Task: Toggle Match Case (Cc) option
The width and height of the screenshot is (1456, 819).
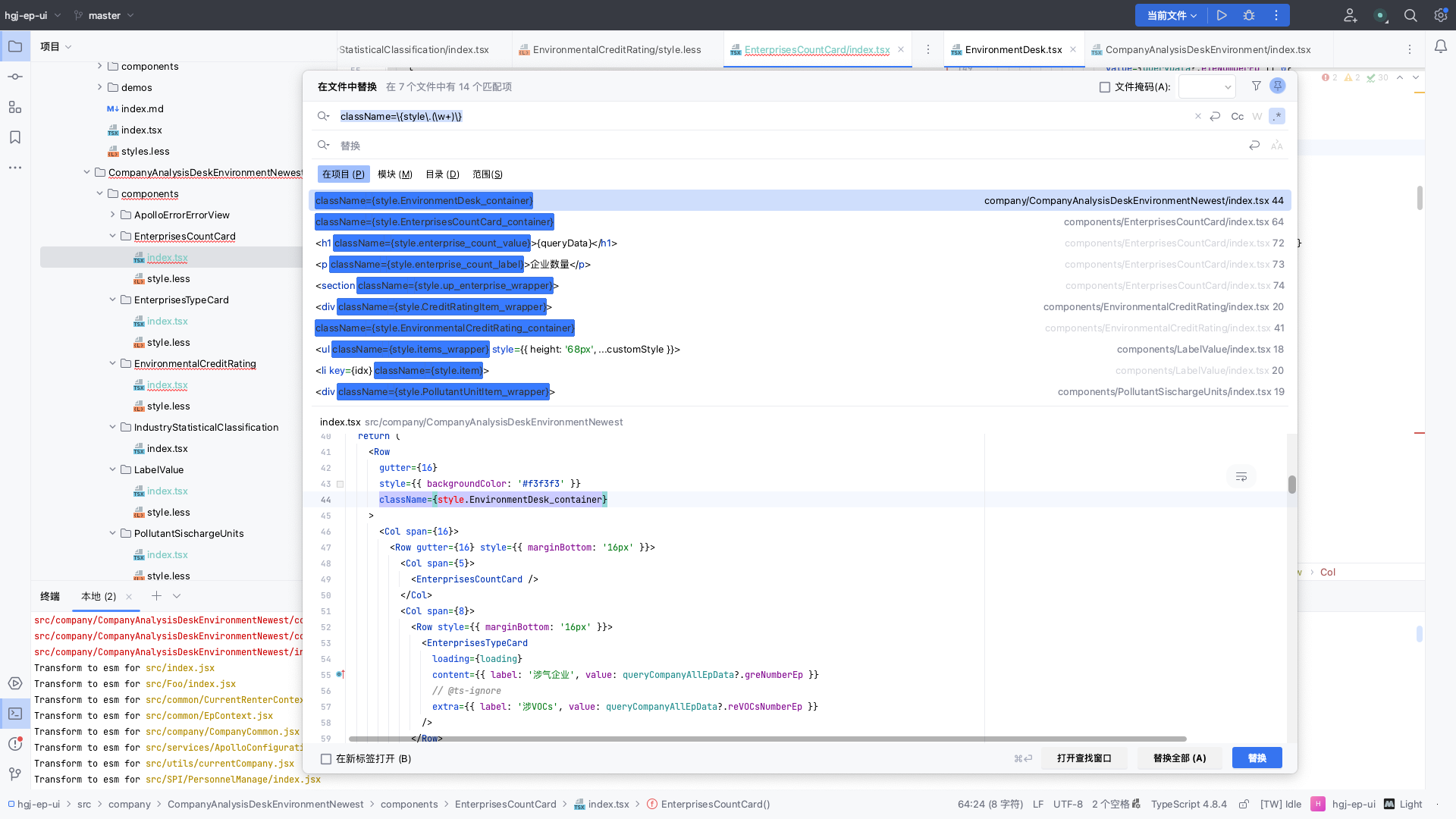Action: 1237,116
